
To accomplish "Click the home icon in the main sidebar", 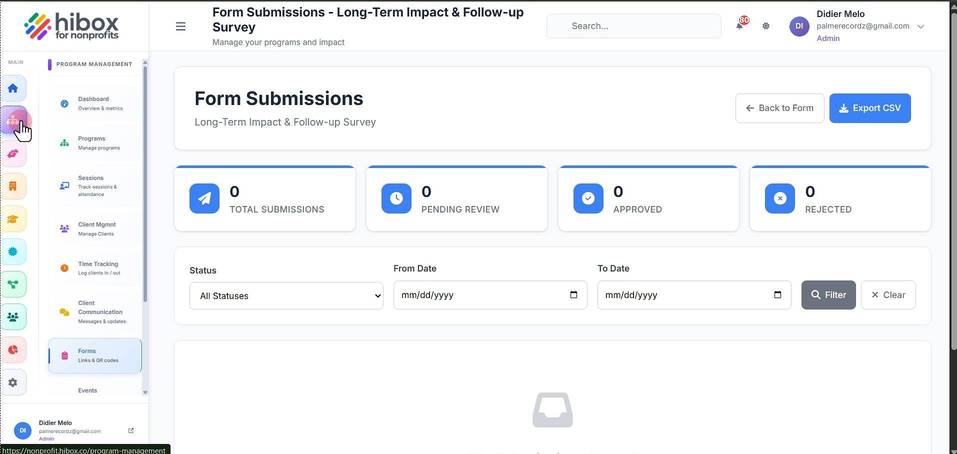I will pos(13,88).
